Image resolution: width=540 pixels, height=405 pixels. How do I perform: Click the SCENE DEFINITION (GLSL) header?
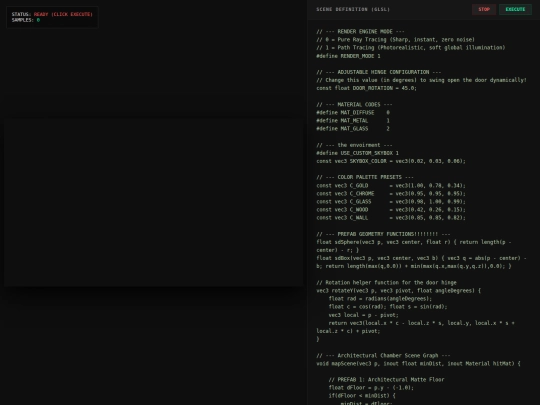[x=353, y=9]
